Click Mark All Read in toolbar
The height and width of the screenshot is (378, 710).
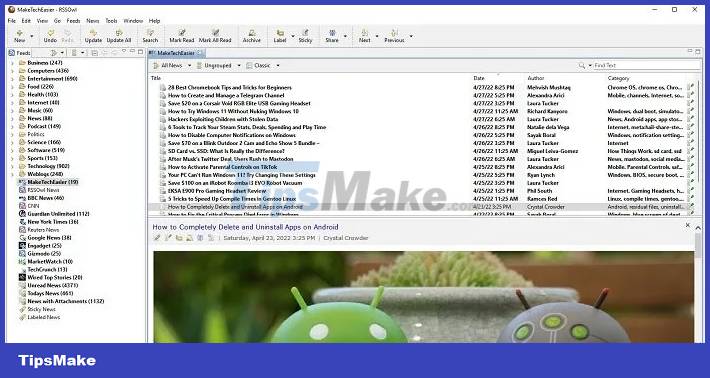(215, 36)
